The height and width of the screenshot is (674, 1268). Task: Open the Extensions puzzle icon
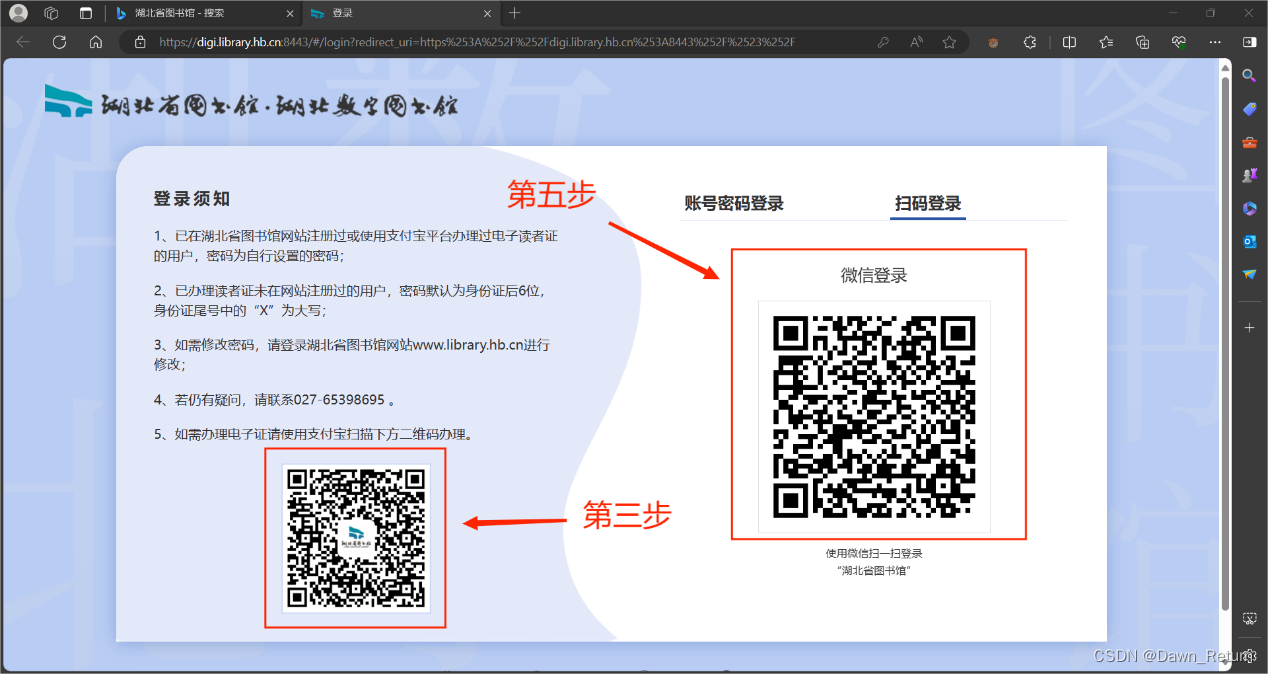click(1030, 42)
